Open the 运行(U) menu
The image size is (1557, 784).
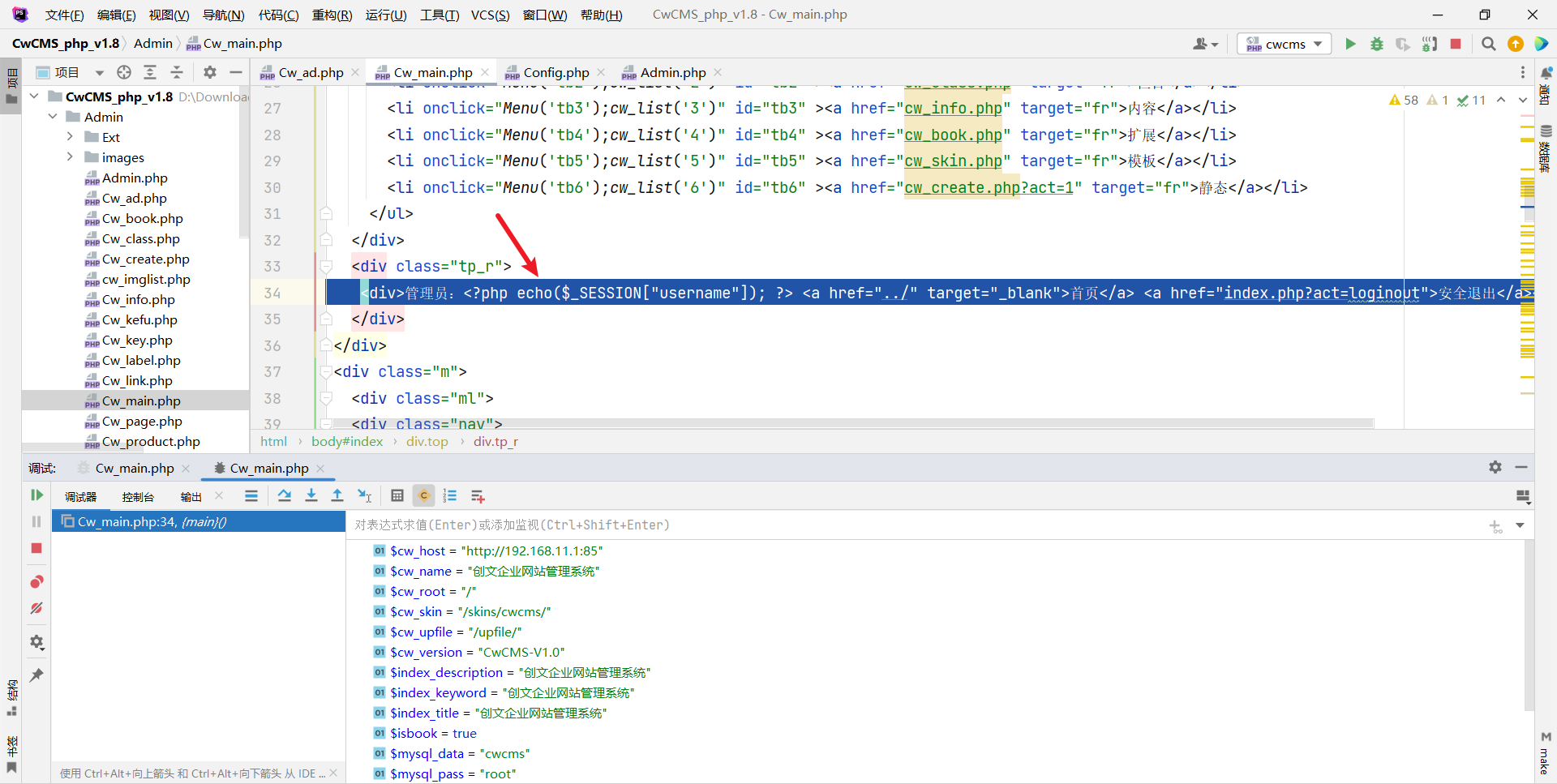pos(386,15)
